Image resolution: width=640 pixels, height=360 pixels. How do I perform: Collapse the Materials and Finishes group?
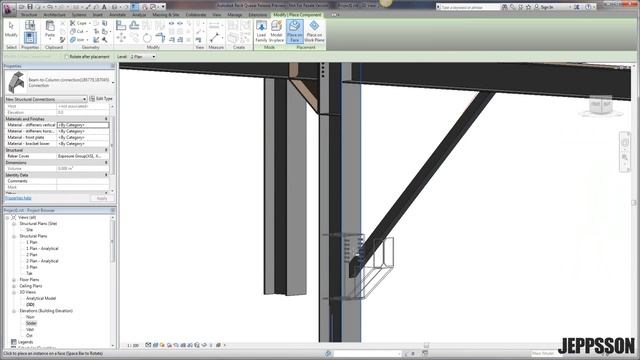click(106, 119)
